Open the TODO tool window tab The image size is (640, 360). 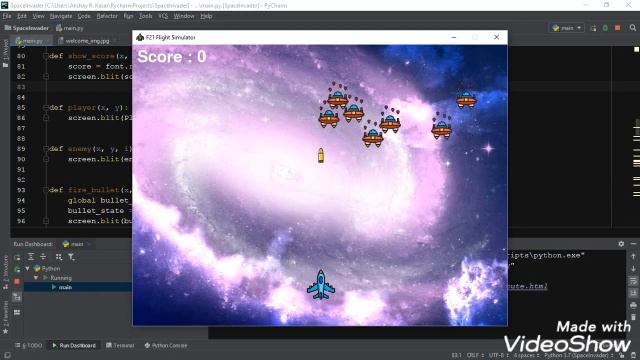pos(29,346)
